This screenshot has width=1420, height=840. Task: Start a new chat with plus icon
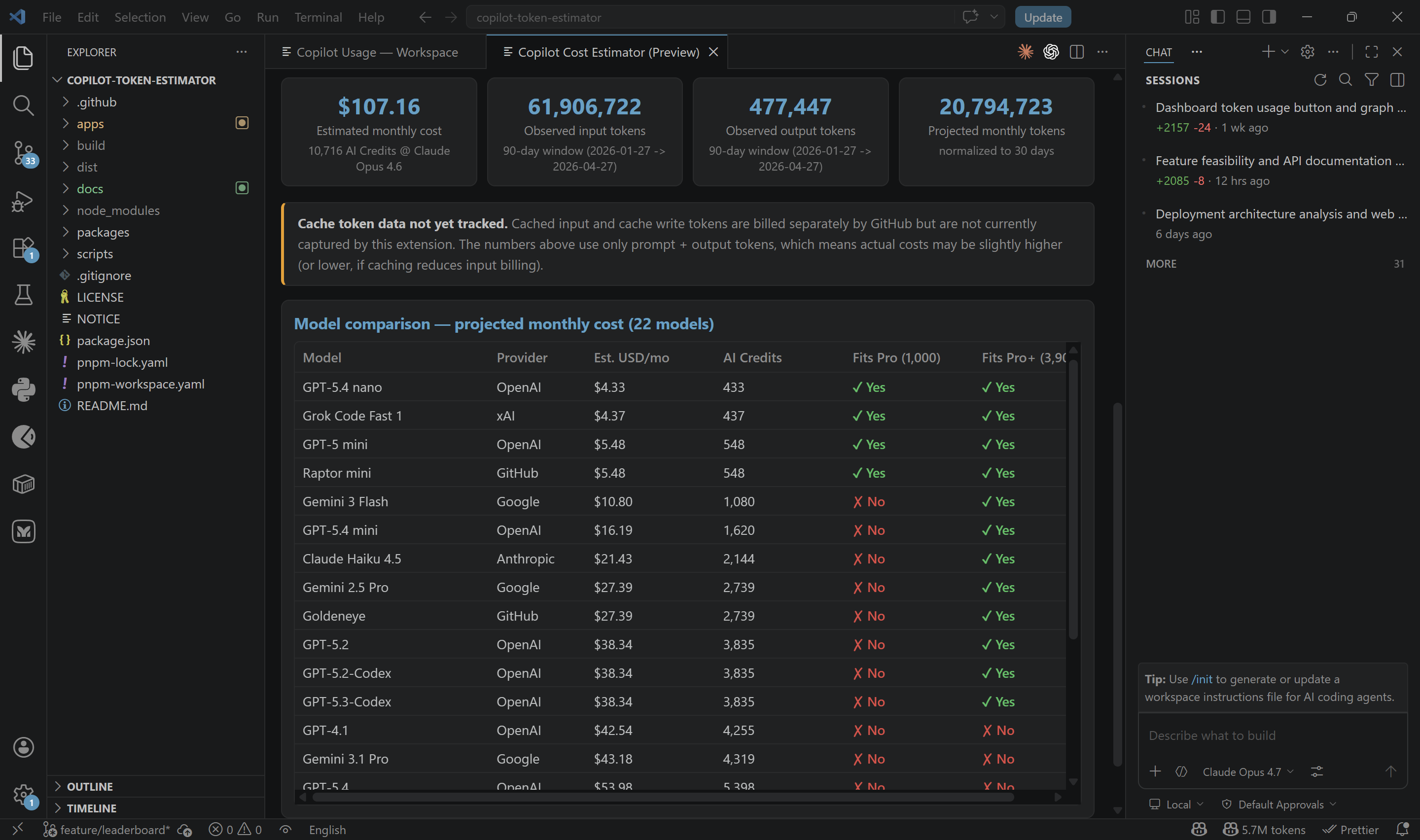tap(1268, 51)
